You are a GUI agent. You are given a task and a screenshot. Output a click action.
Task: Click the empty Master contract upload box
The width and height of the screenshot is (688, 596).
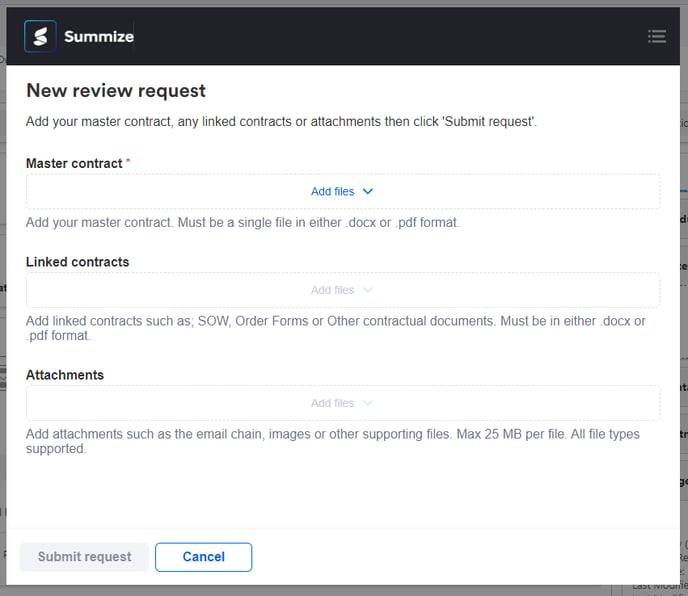150,192
